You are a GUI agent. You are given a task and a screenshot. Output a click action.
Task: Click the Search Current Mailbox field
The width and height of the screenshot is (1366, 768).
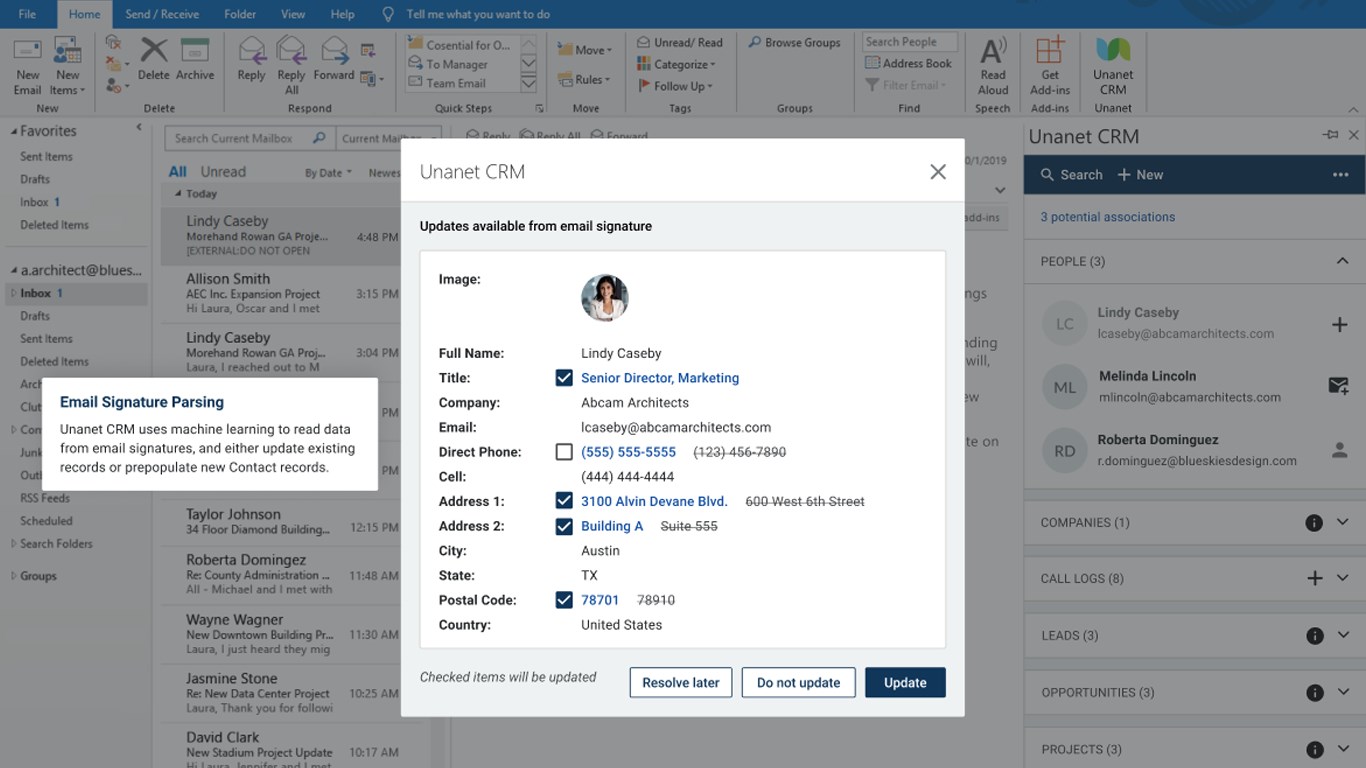coord(248,138)
